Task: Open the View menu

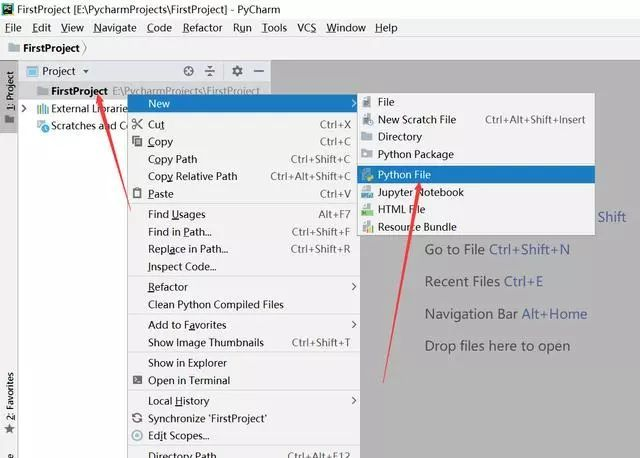Action: coord(72,28)
